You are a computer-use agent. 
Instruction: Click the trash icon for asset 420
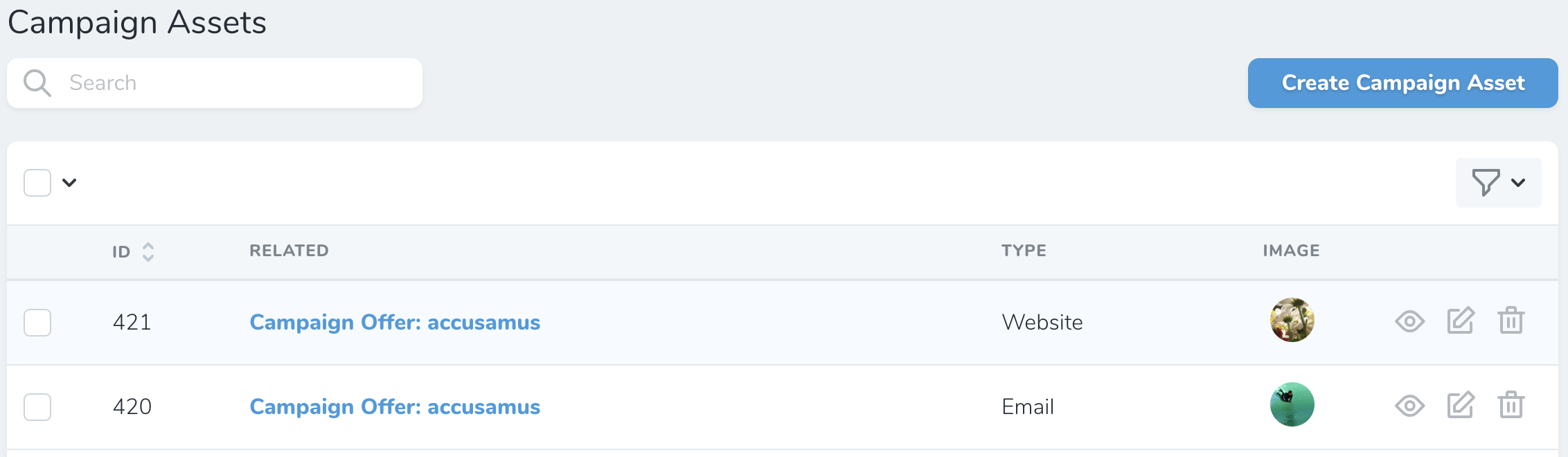tap(1511, 405)
